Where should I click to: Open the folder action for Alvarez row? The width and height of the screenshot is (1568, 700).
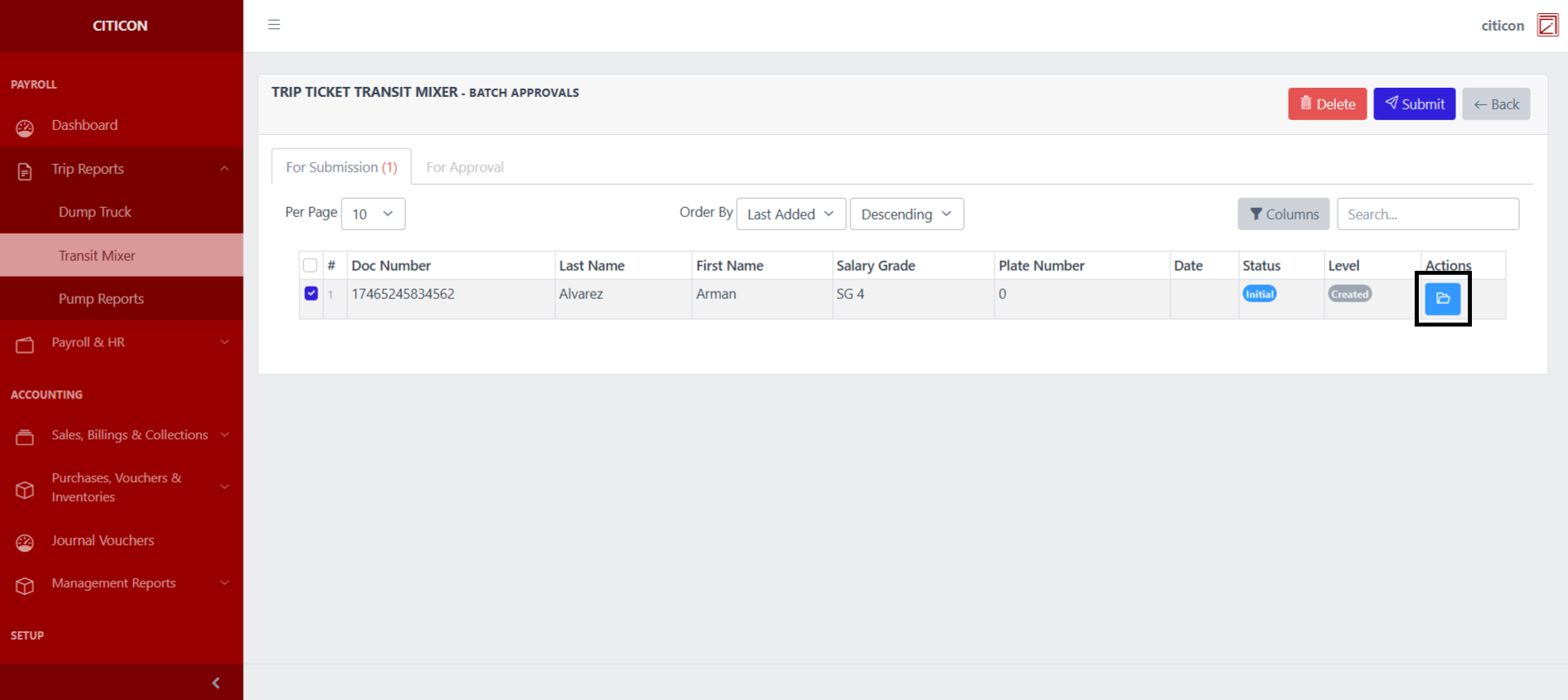click(x=1442, y=298)
